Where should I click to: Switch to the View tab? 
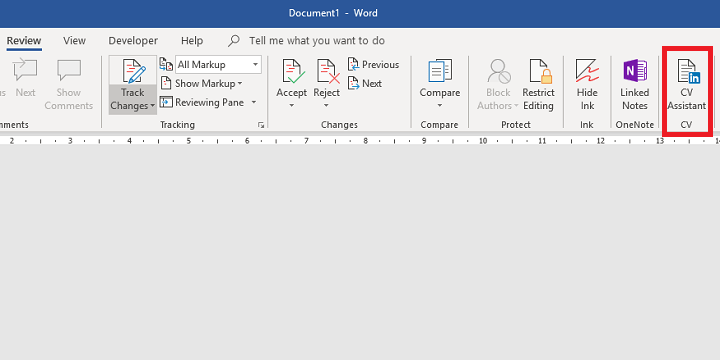pyautogui.click(x=74, y=41)
